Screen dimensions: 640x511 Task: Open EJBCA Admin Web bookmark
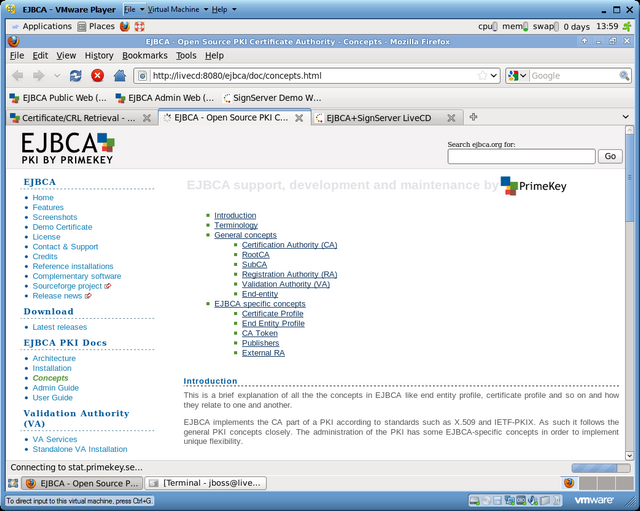pyautogui.click(x=165, y=98)
